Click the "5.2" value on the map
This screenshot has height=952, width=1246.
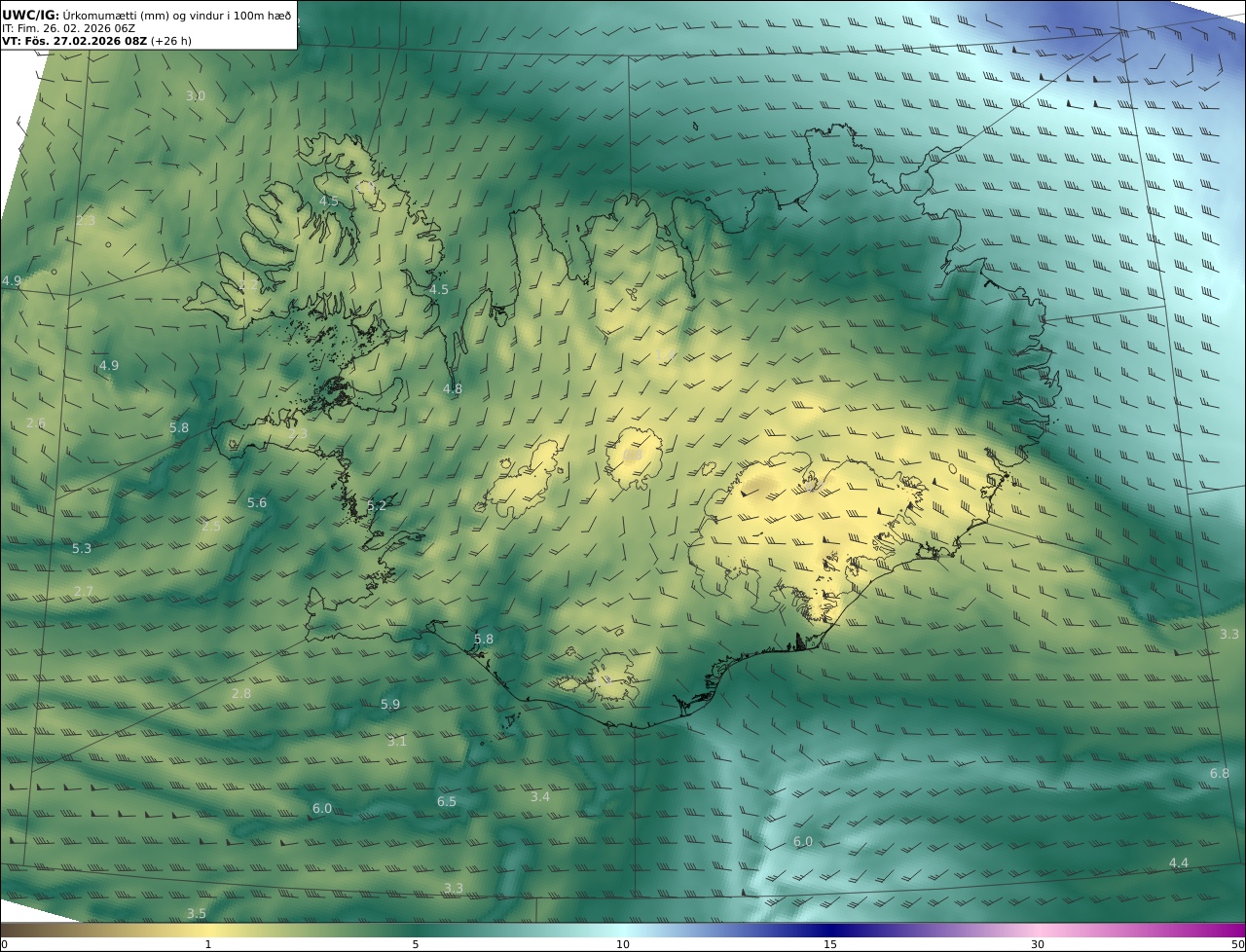coord(377,505)
